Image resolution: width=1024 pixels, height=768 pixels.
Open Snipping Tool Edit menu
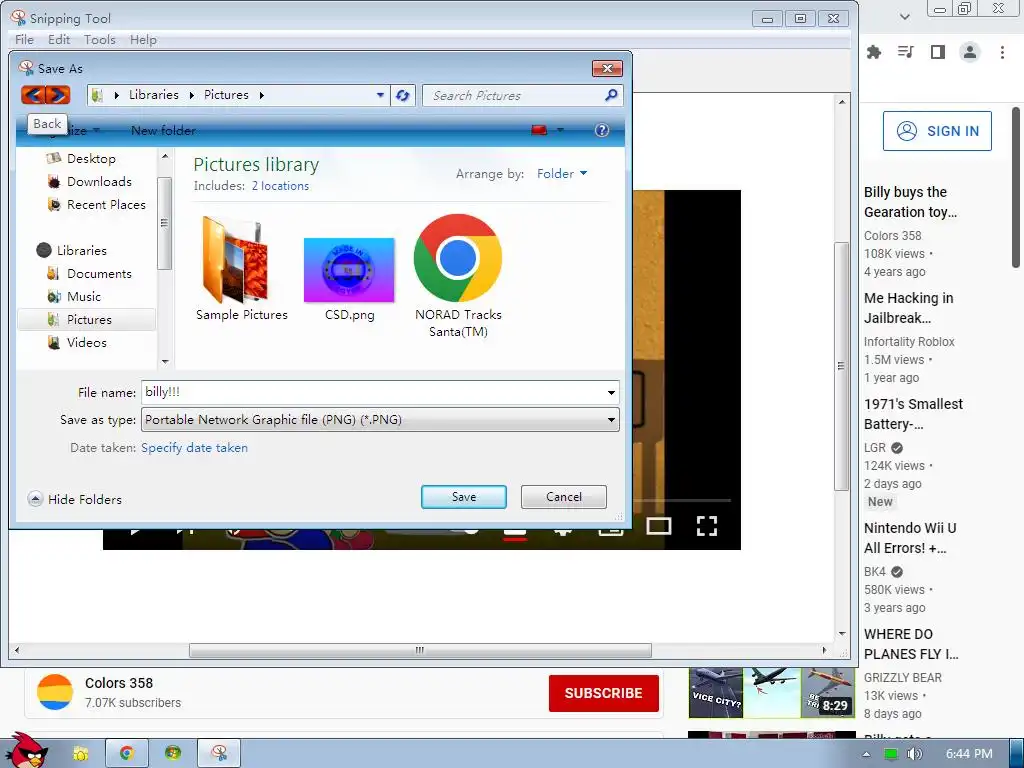59,40
